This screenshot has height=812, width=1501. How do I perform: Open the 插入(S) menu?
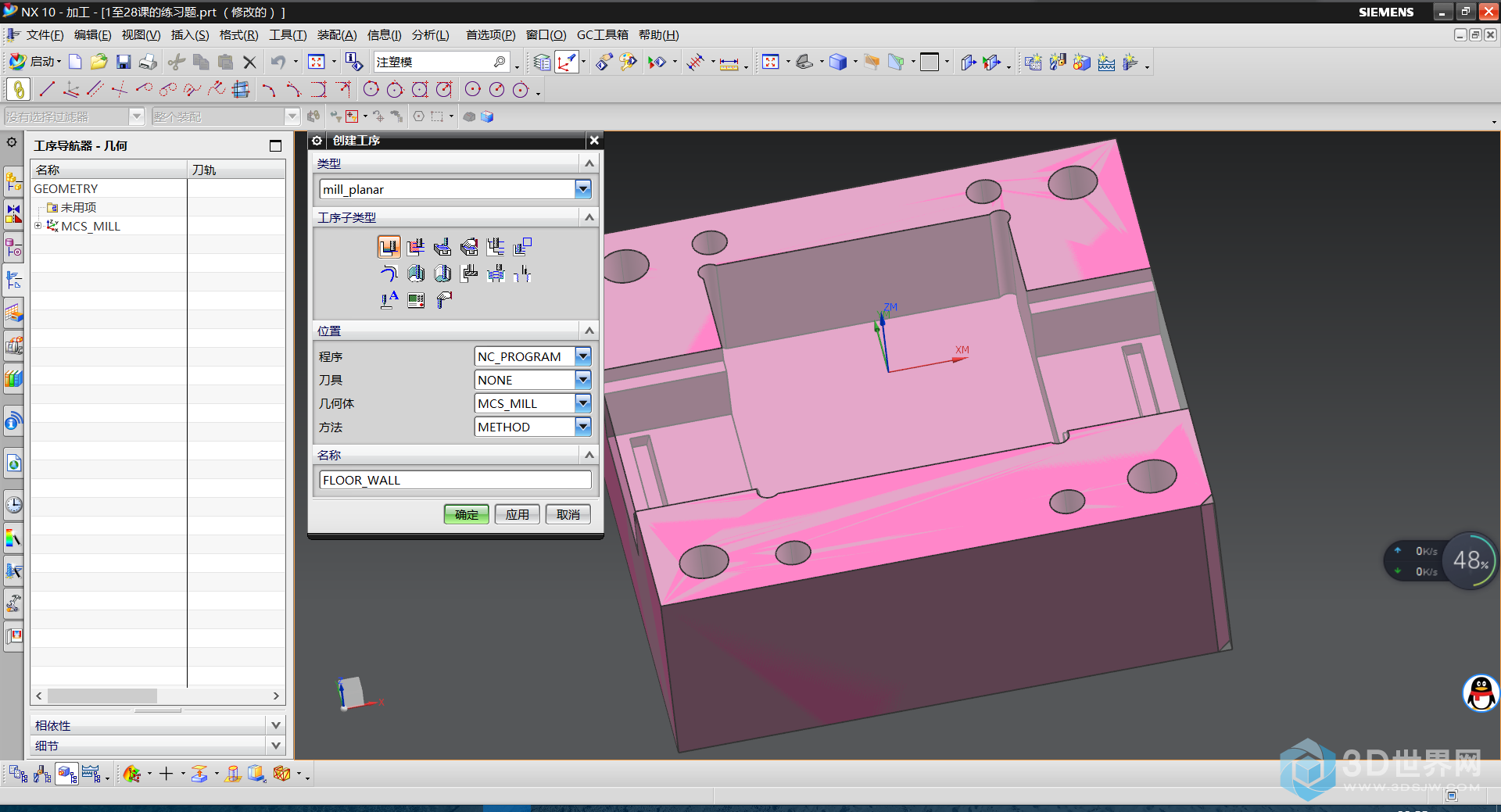190,35
